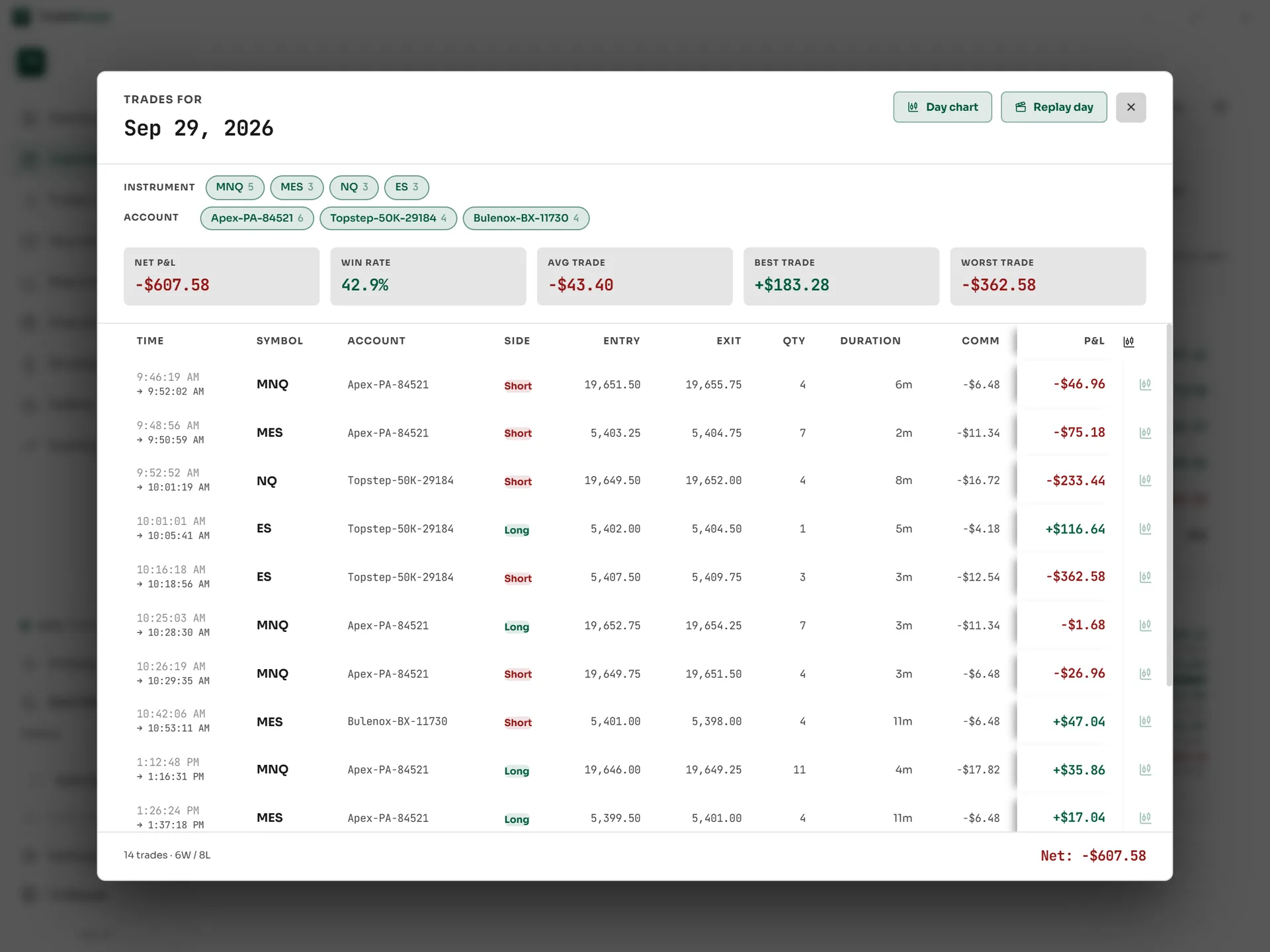Toggle NQ instrument filter
The height and width of the screenshot is (952, 1270).
(354, 187)
